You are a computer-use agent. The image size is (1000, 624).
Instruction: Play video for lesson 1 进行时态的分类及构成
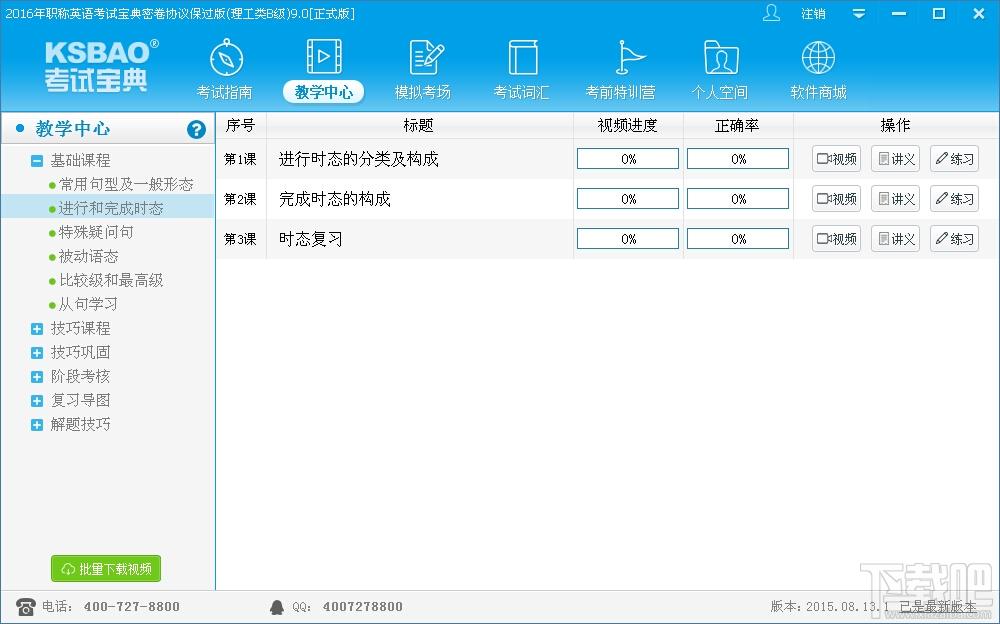pyautogui.click(x=836, y=159)
